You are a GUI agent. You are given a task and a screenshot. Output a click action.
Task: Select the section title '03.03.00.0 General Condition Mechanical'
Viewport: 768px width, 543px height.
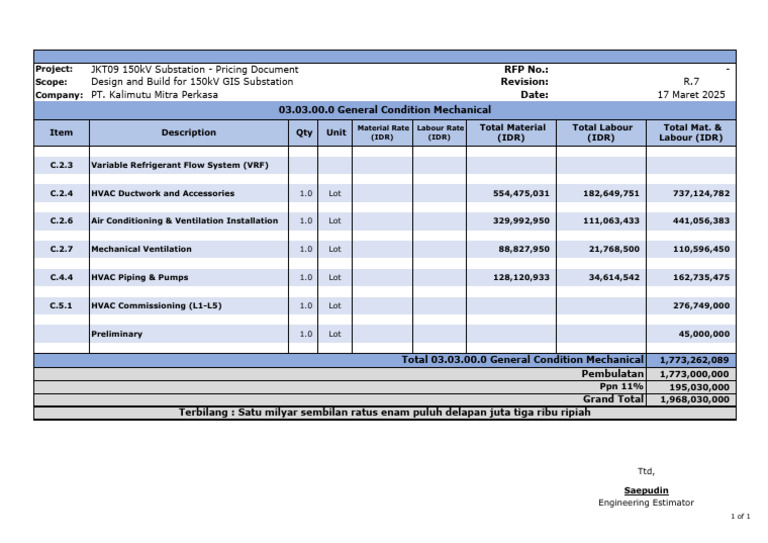[384, 110]
